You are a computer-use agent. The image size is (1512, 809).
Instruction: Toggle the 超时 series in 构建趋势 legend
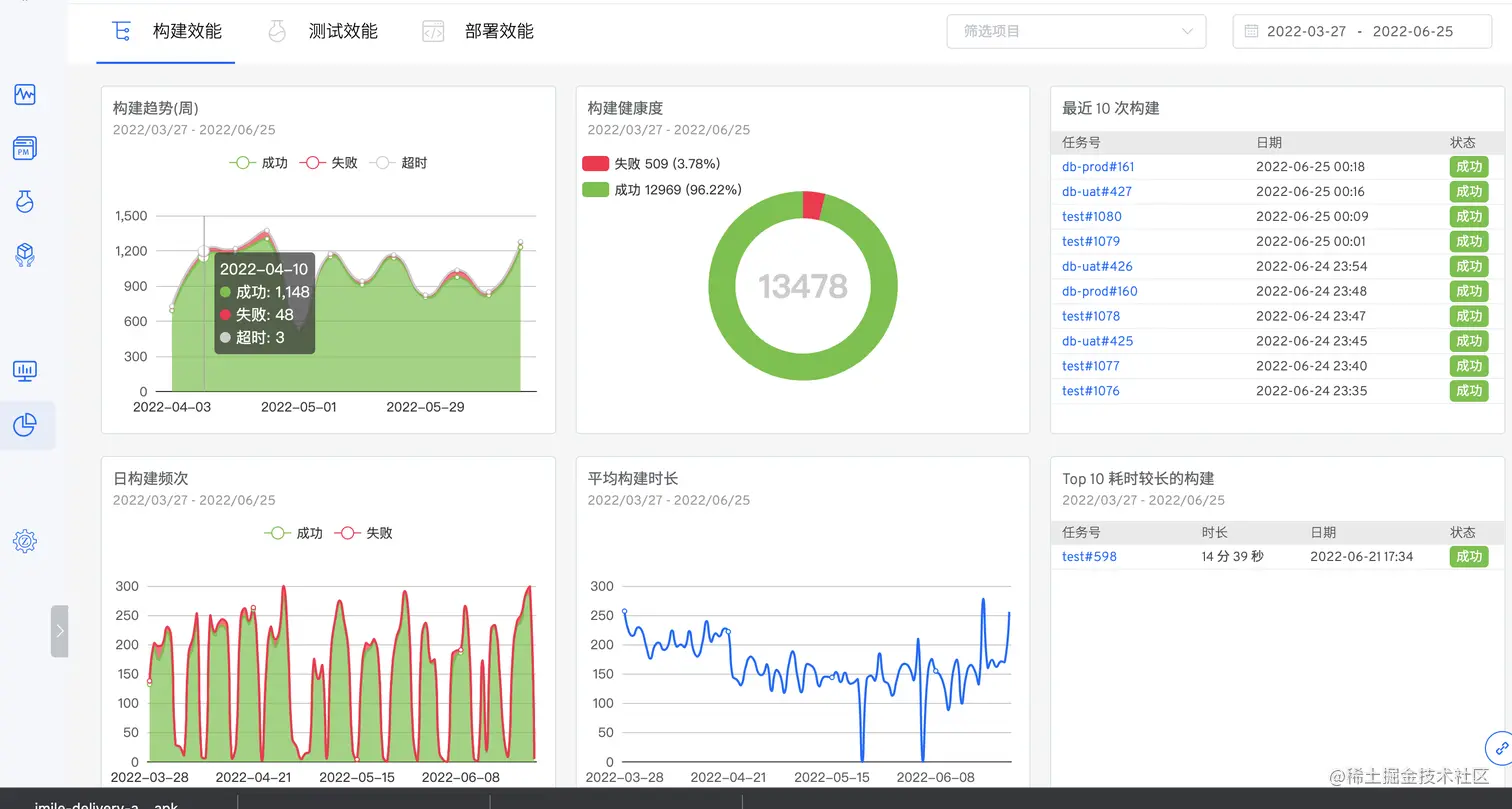(399, 163)
